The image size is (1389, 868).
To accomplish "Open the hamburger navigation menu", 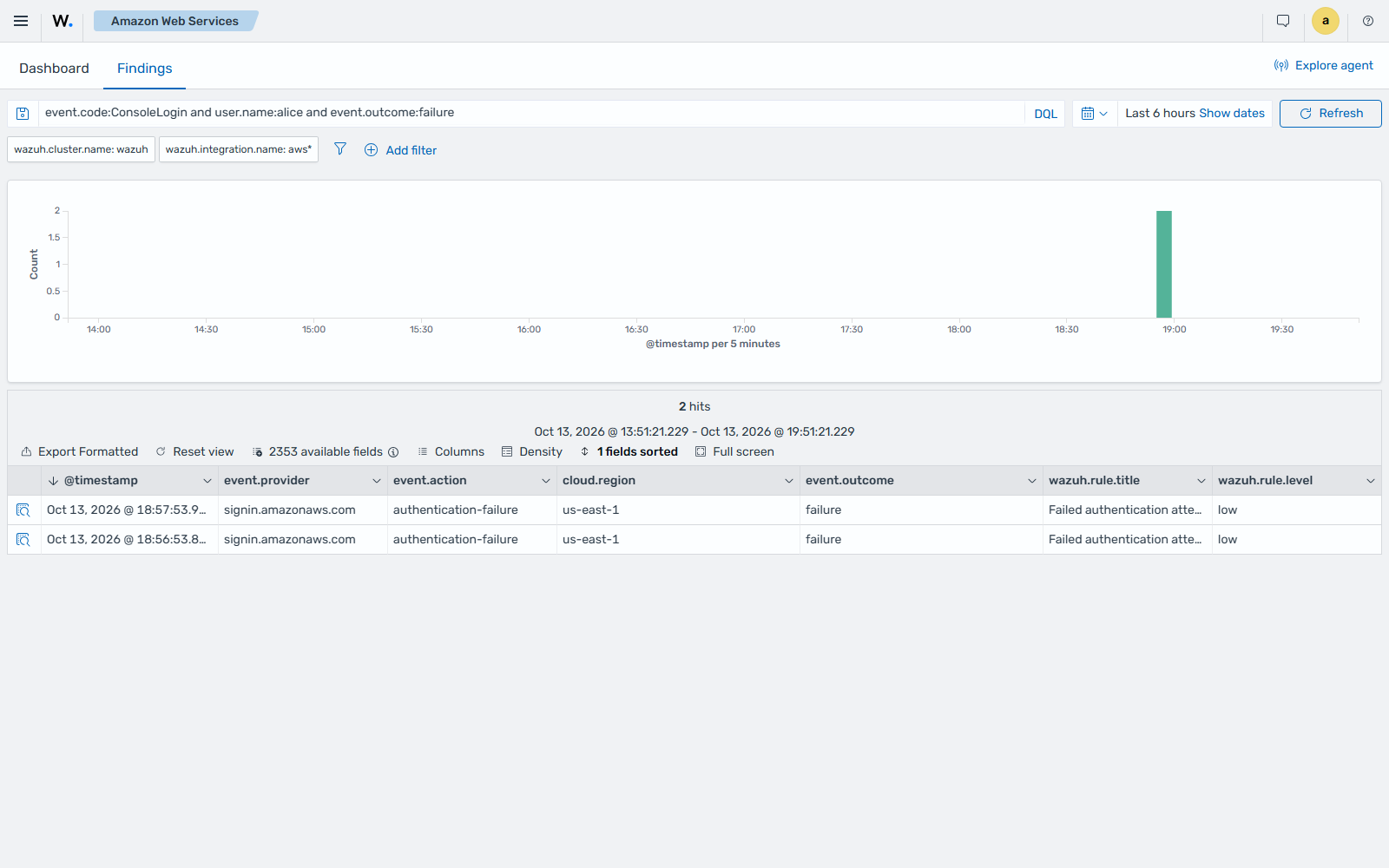I will tap(21, 21).
